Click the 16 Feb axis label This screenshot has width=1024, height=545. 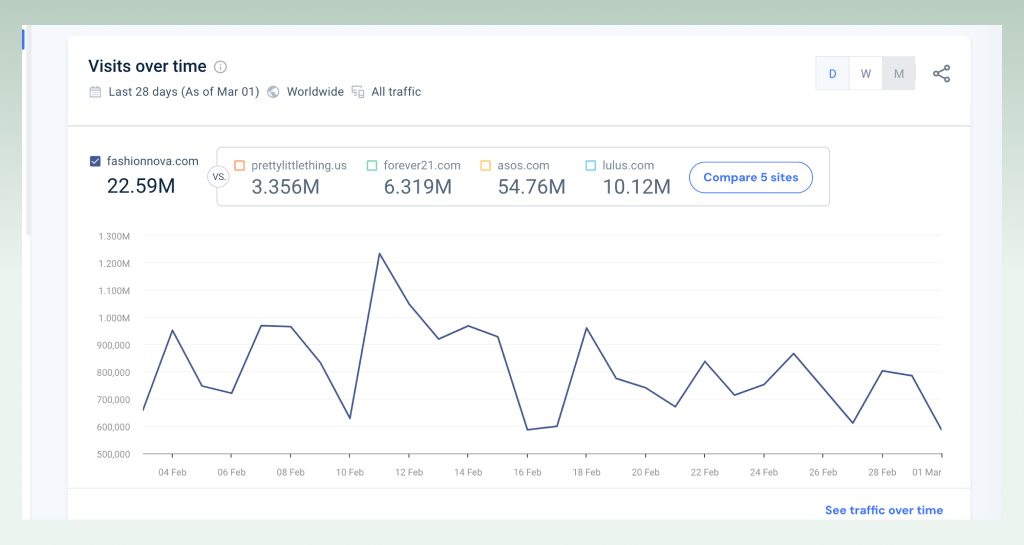click(x=527, y=473)
